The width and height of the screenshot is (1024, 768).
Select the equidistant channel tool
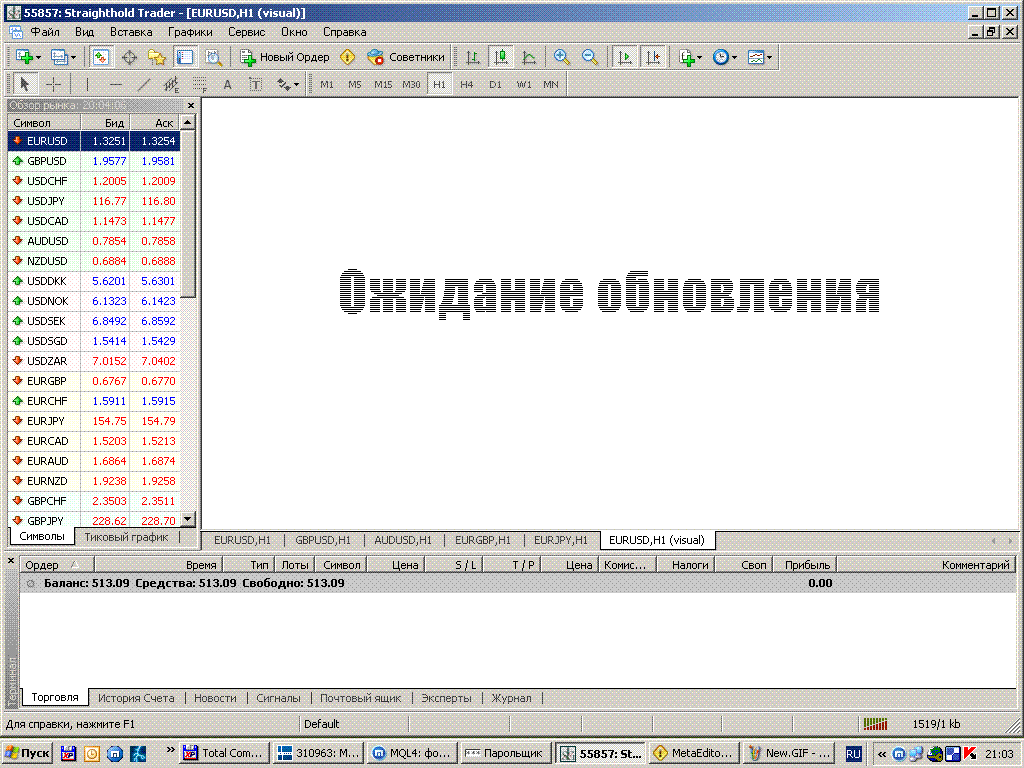tap(171, 84)
